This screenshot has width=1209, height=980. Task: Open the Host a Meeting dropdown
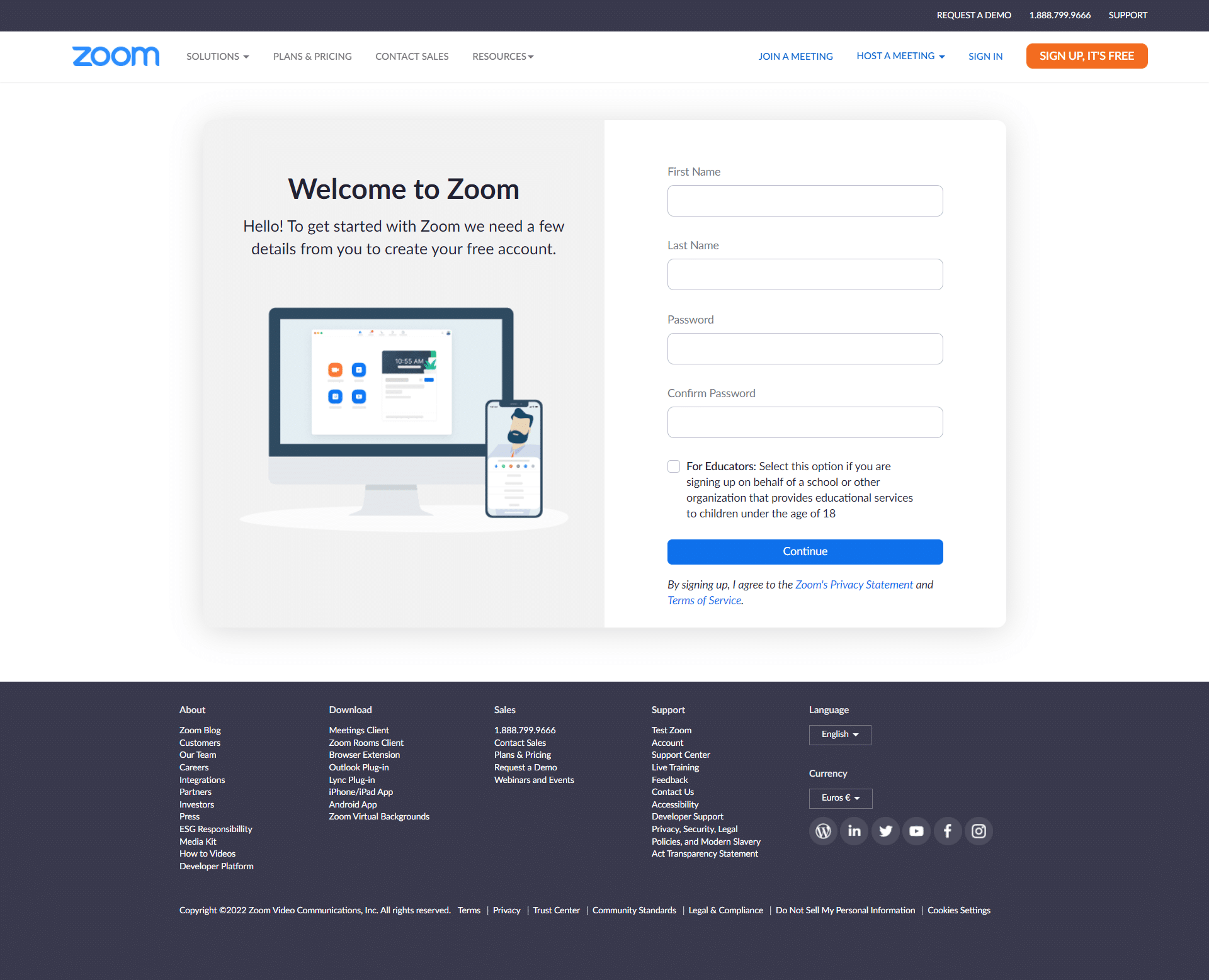tap(900, 56)
